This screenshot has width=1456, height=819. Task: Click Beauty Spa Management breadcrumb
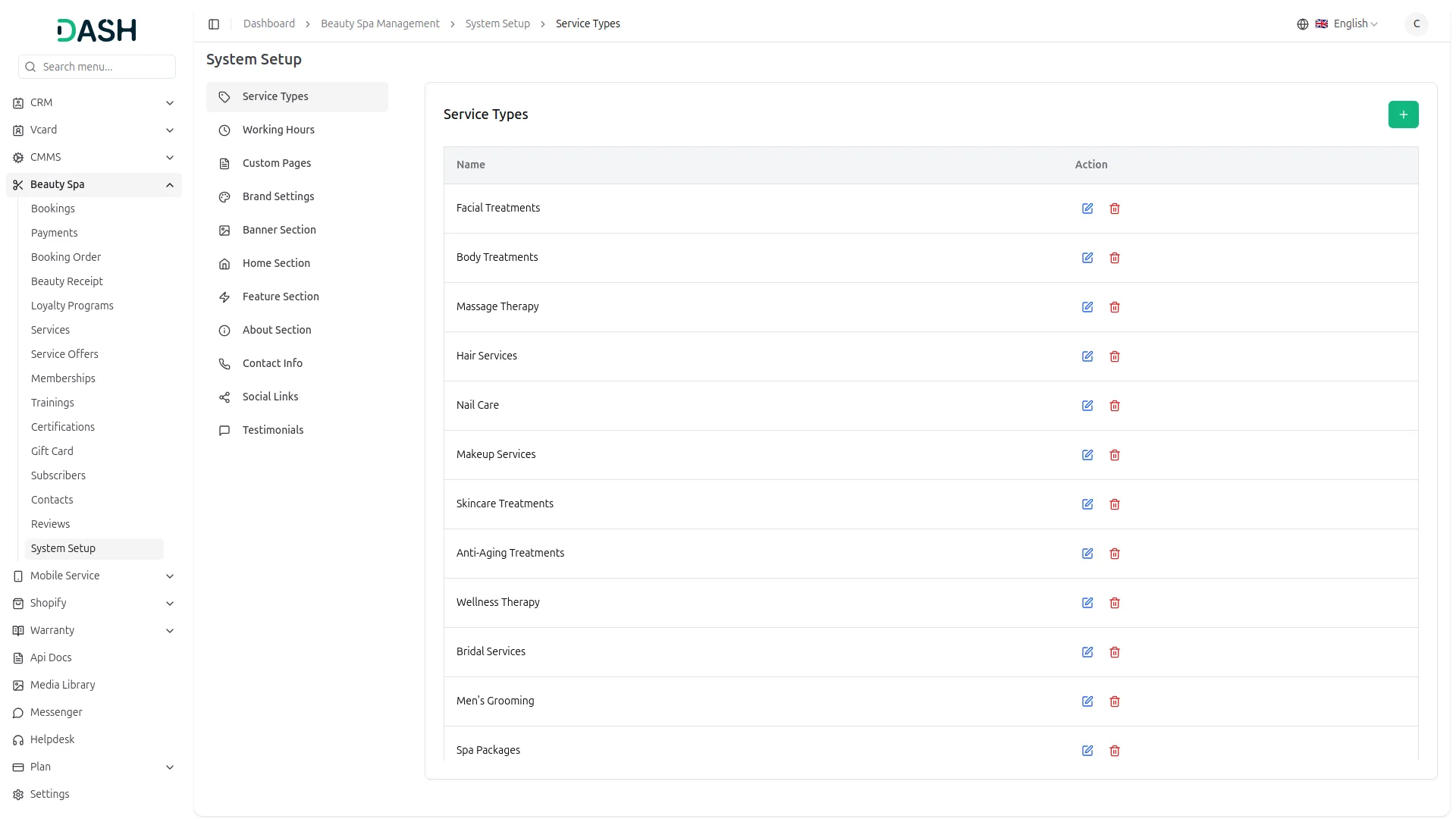point(380,24)
